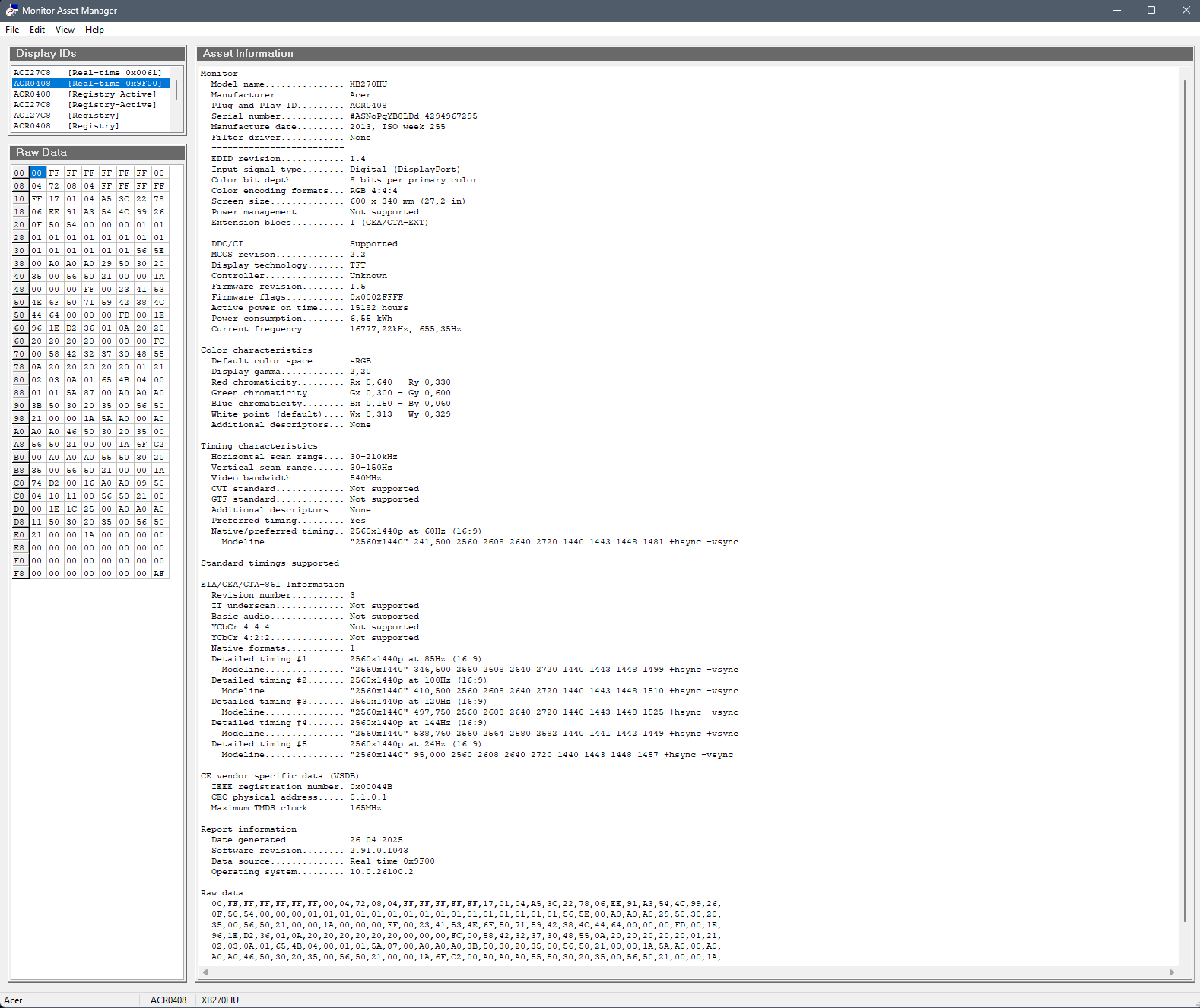Select ACR0408 Registry-Active display entry
The image size is (1200, 1008).
click(90, 94)
